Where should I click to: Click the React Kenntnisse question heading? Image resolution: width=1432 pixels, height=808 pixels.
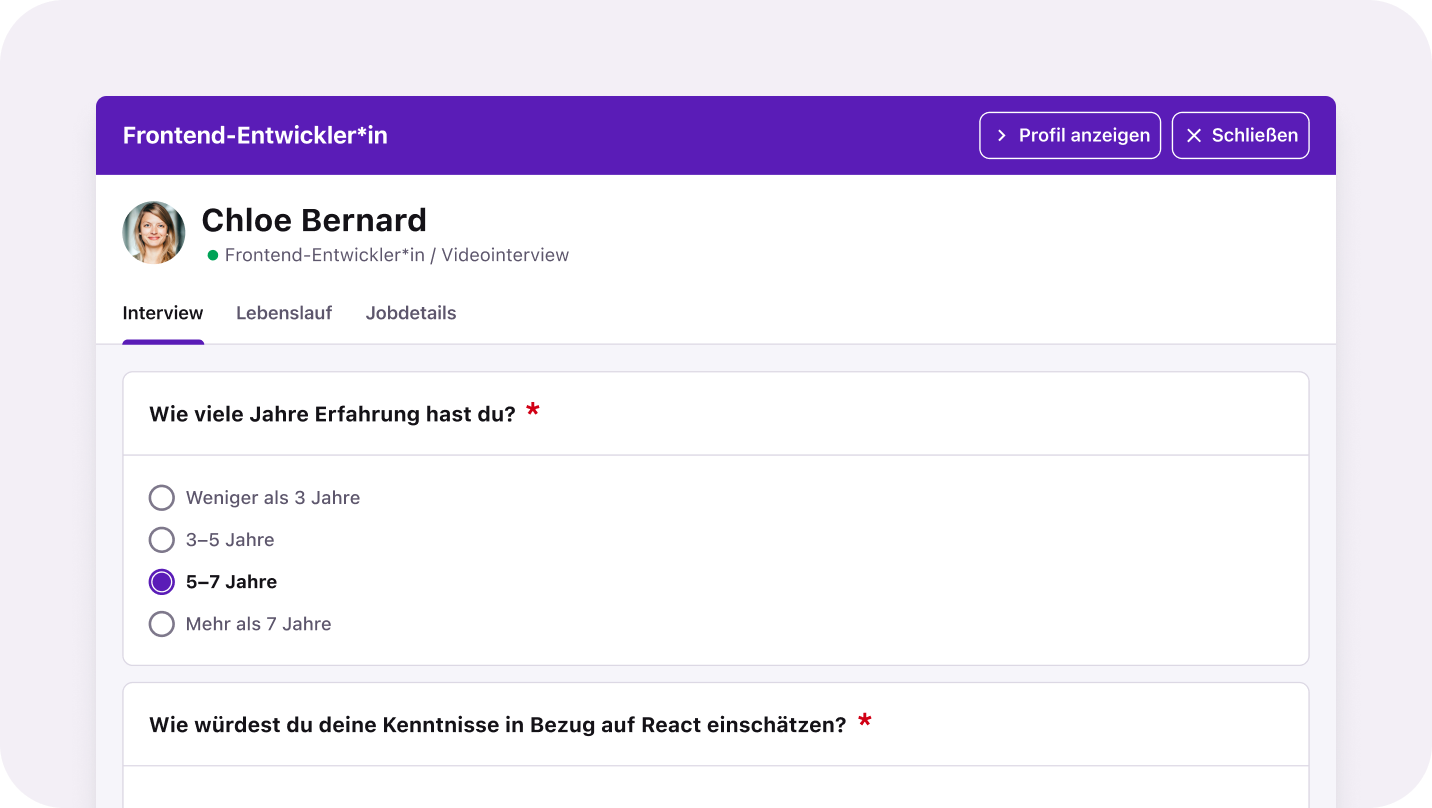(497, 725)
